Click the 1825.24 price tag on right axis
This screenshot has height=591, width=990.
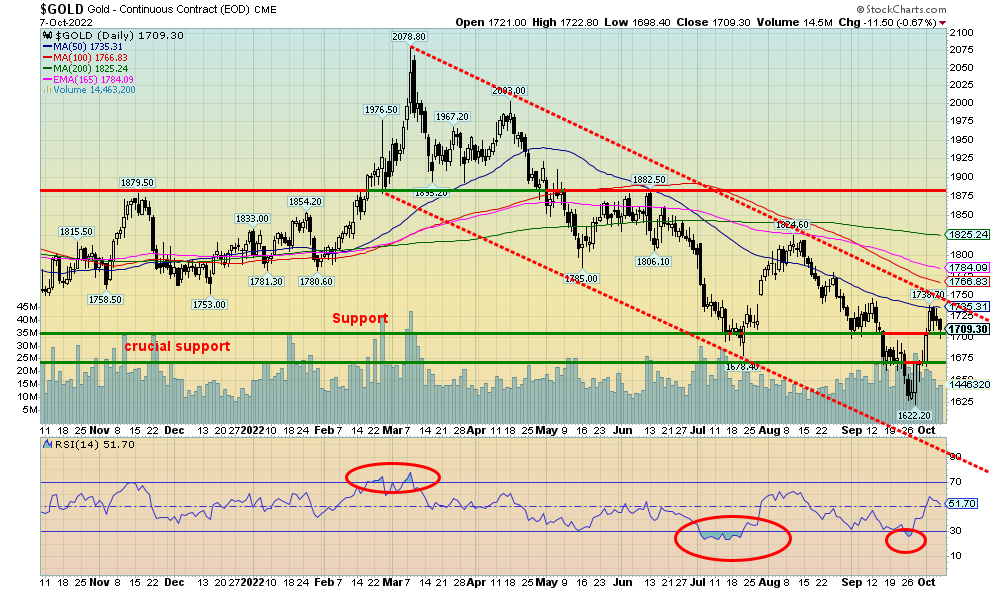click(968, 234)
